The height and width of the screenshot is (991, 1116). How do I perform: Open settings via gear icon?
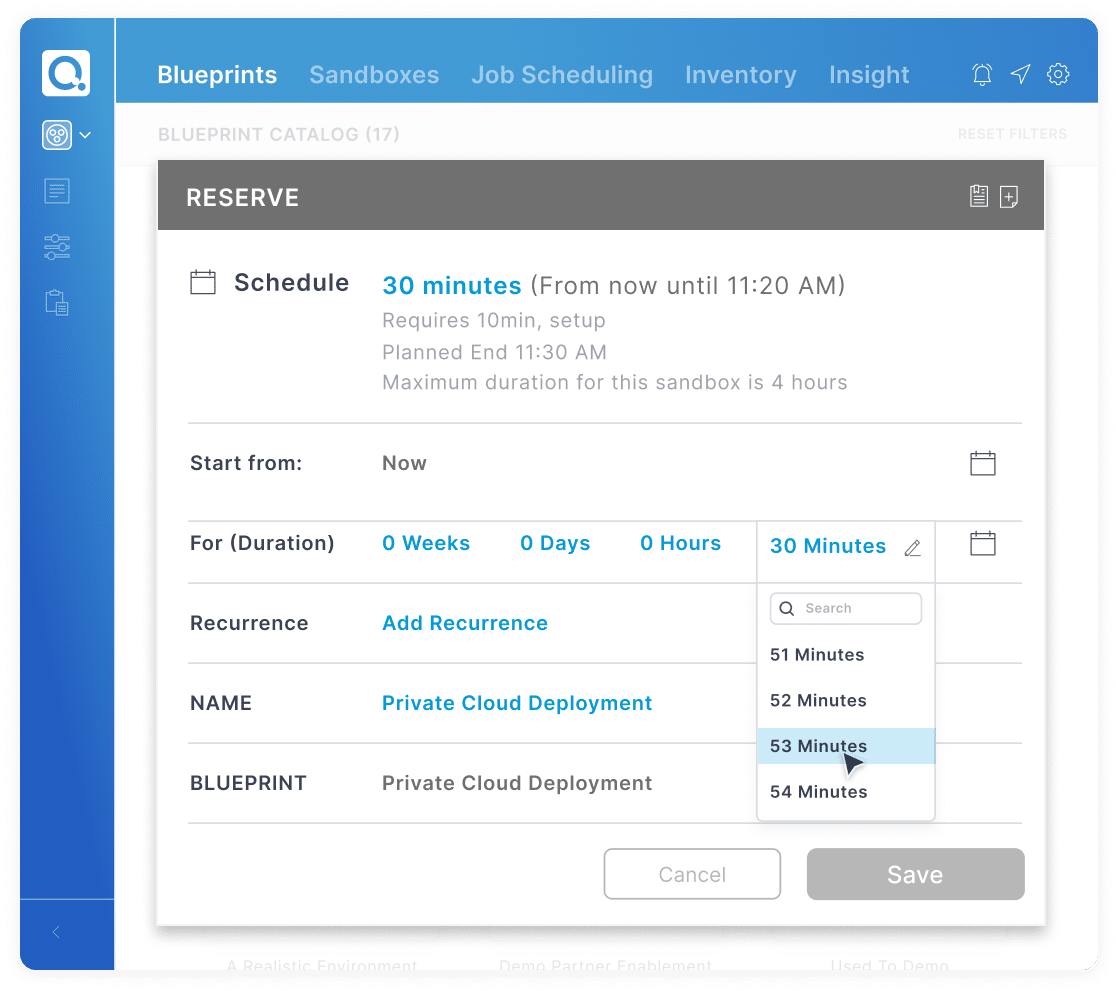1058,74
